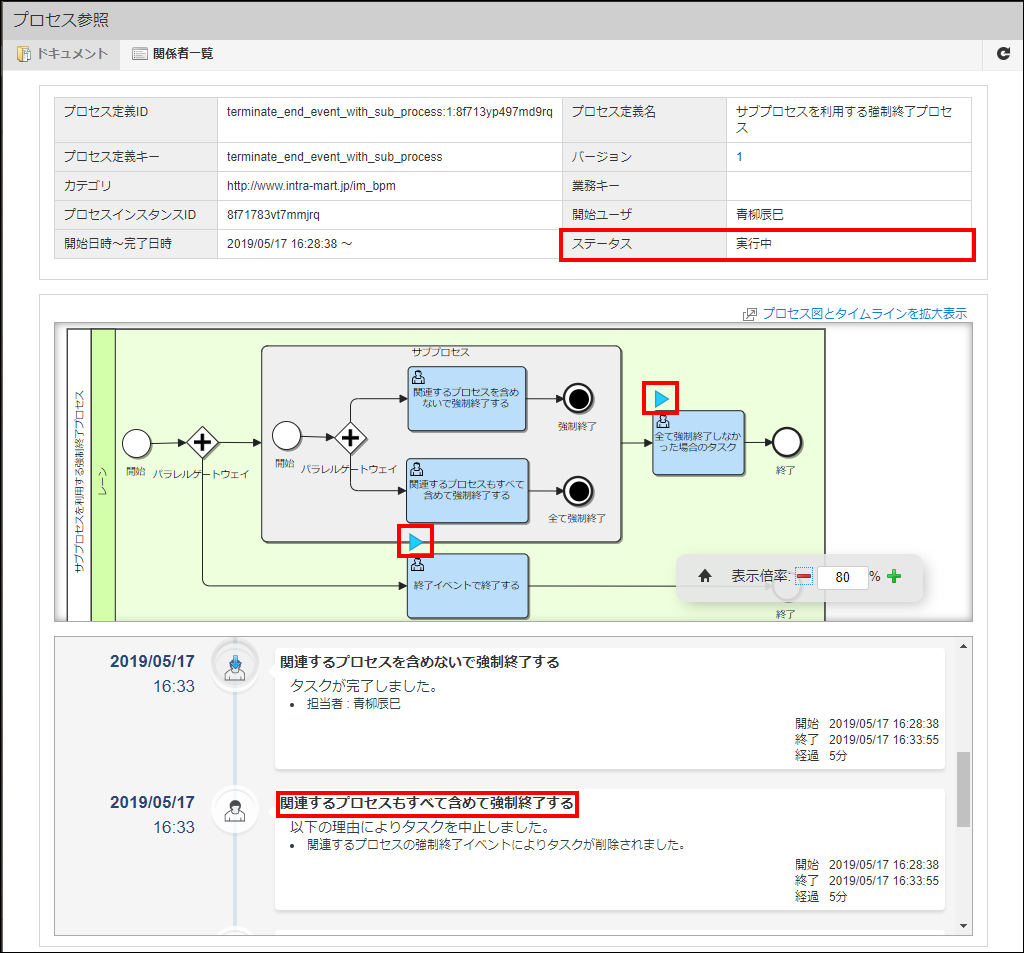The height and width of the screenshot is (953, 1024).
Task: Select the ドキュメント tab
Action: tap(62, 54)
